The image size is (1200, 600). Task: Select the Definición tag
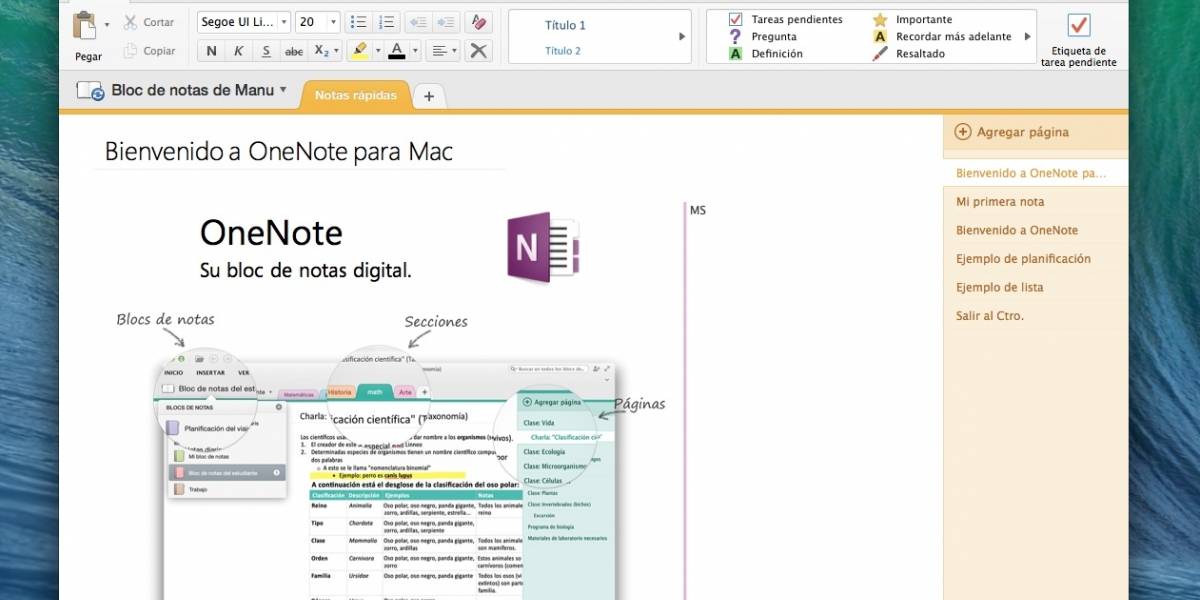click(x=765, y=54)
